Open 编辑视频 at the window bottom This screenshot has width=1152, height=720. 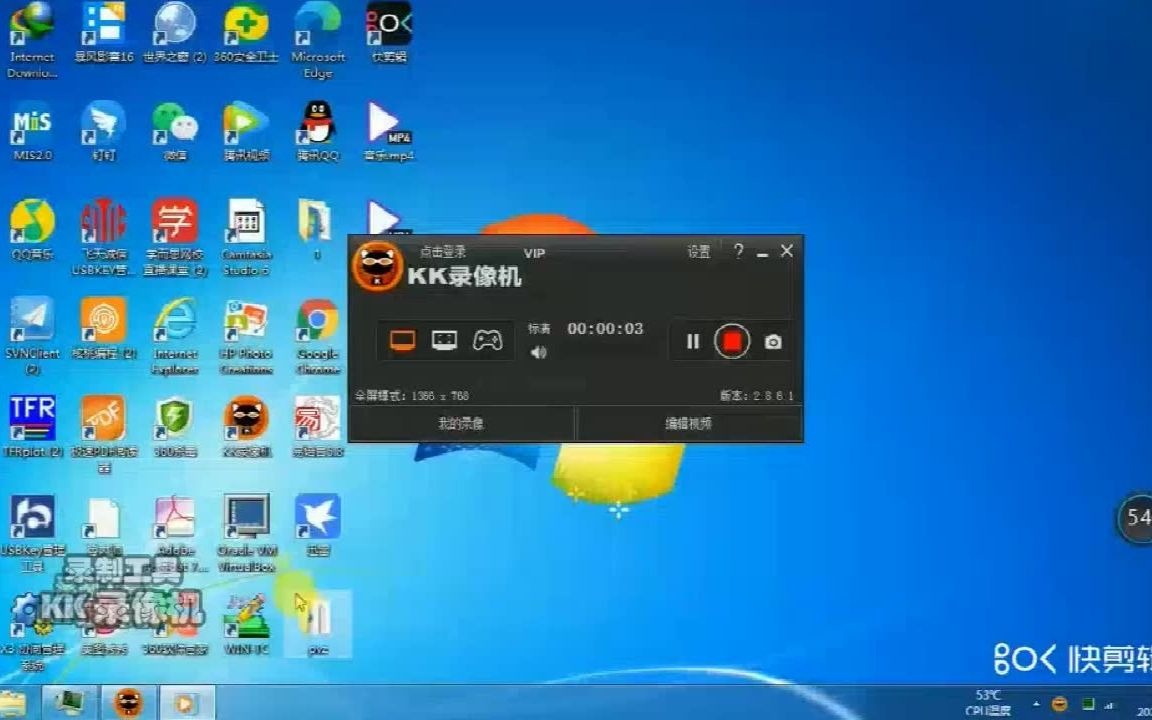coord(688,424)
